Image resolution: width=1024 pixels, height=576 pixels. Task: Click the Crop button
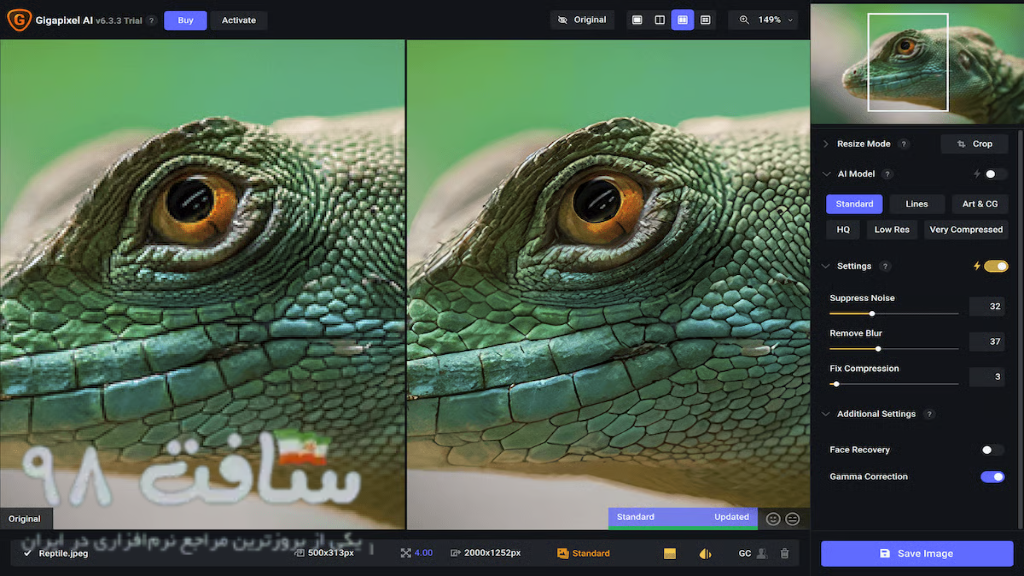coord(974,144)
